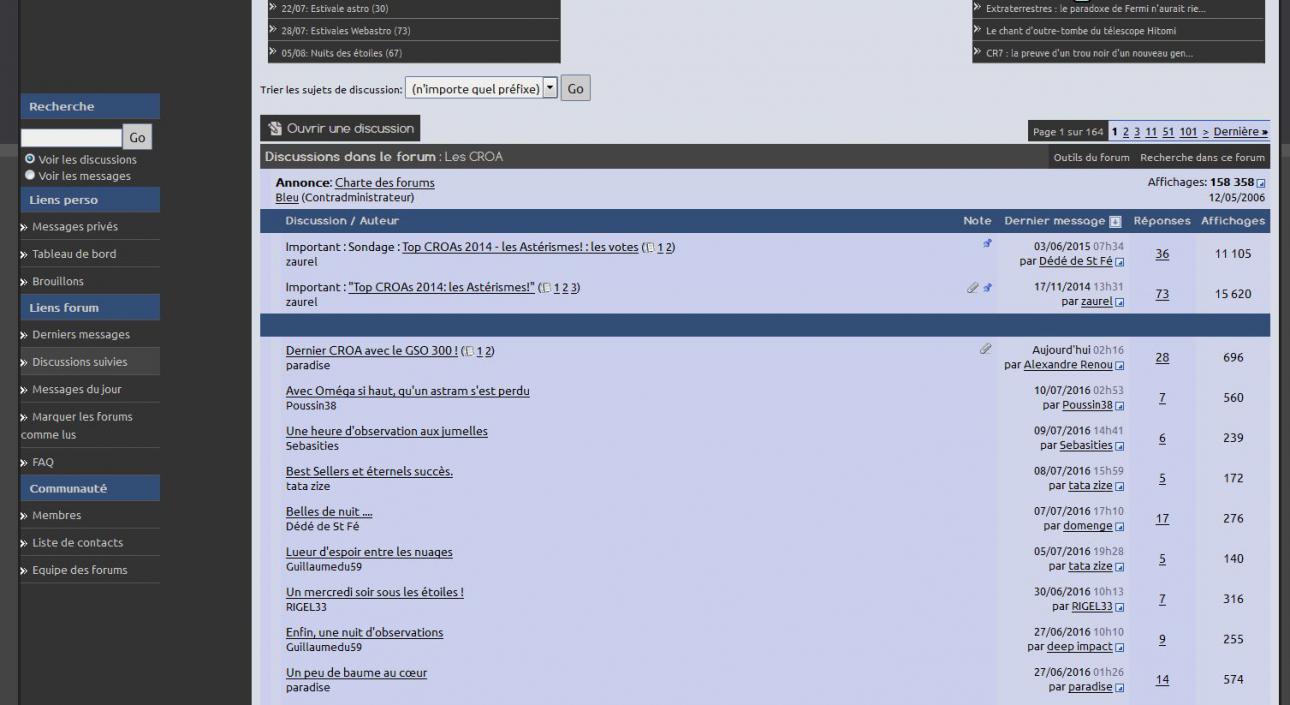Click multi-page icon in Dernier CROA GSO 300 row
Screen dimensions: 1290x705
pos(469,351)
